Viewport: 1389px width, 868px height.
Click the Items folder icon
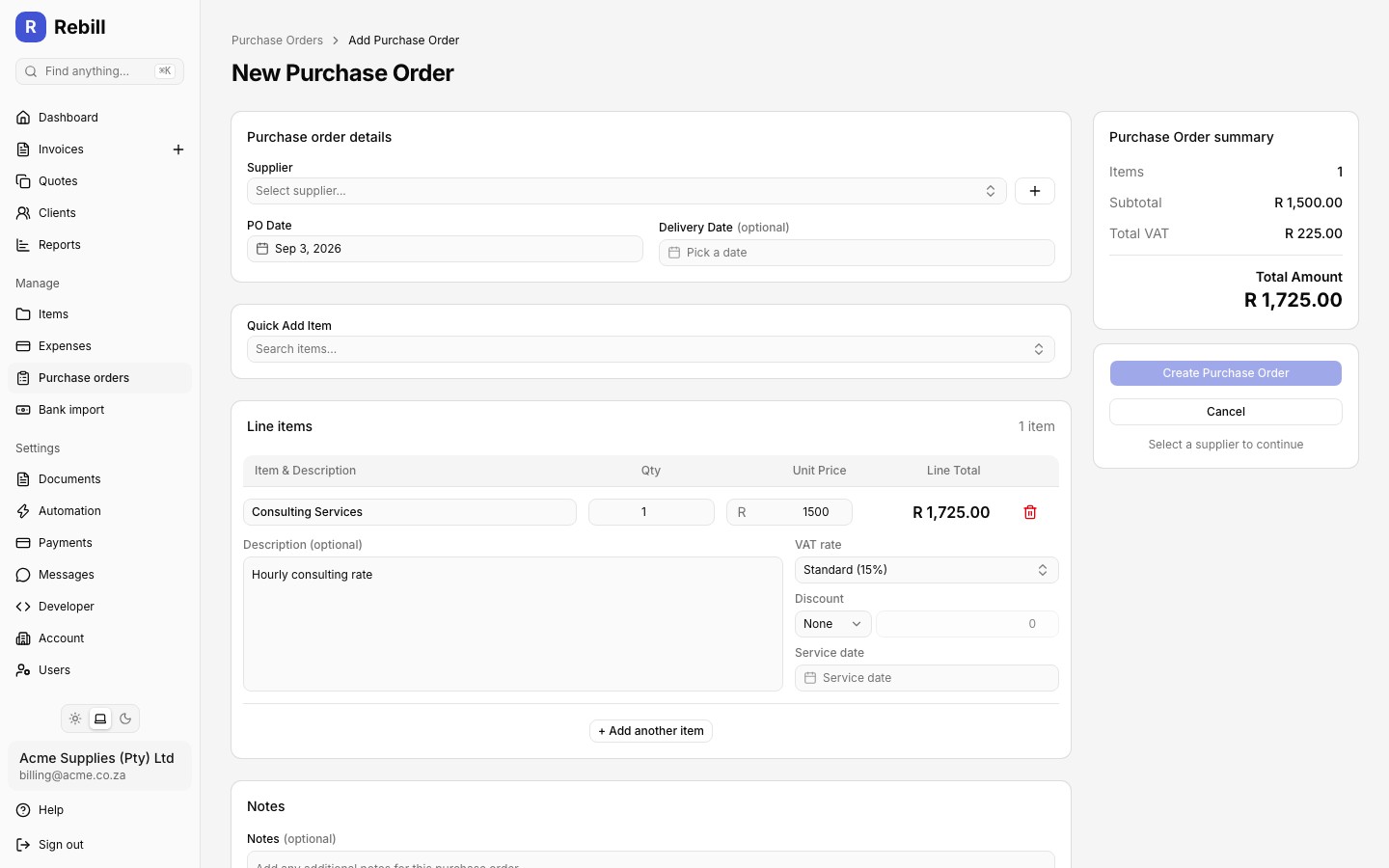pyautogui.click(x=23, y=314)
